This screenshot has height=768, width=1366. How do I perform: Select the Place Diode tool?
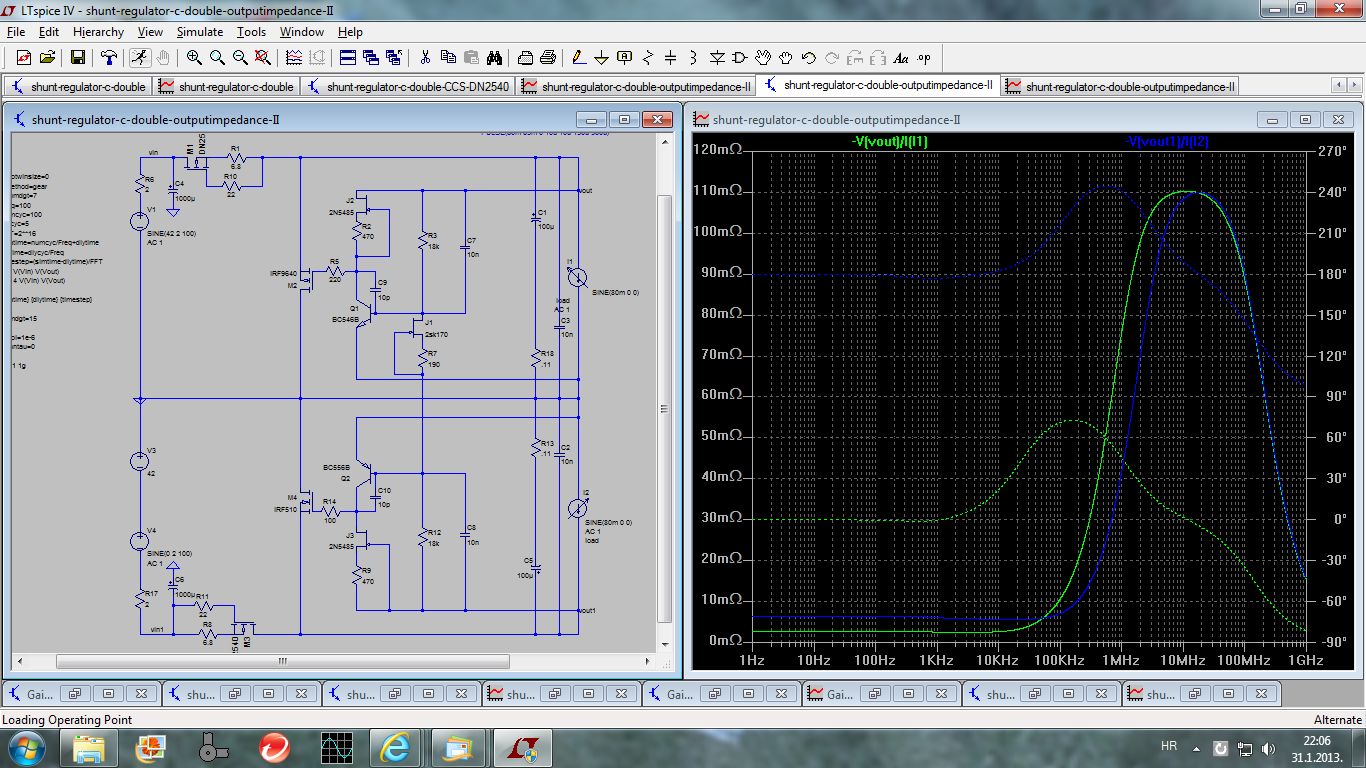[x=717, y=58]
